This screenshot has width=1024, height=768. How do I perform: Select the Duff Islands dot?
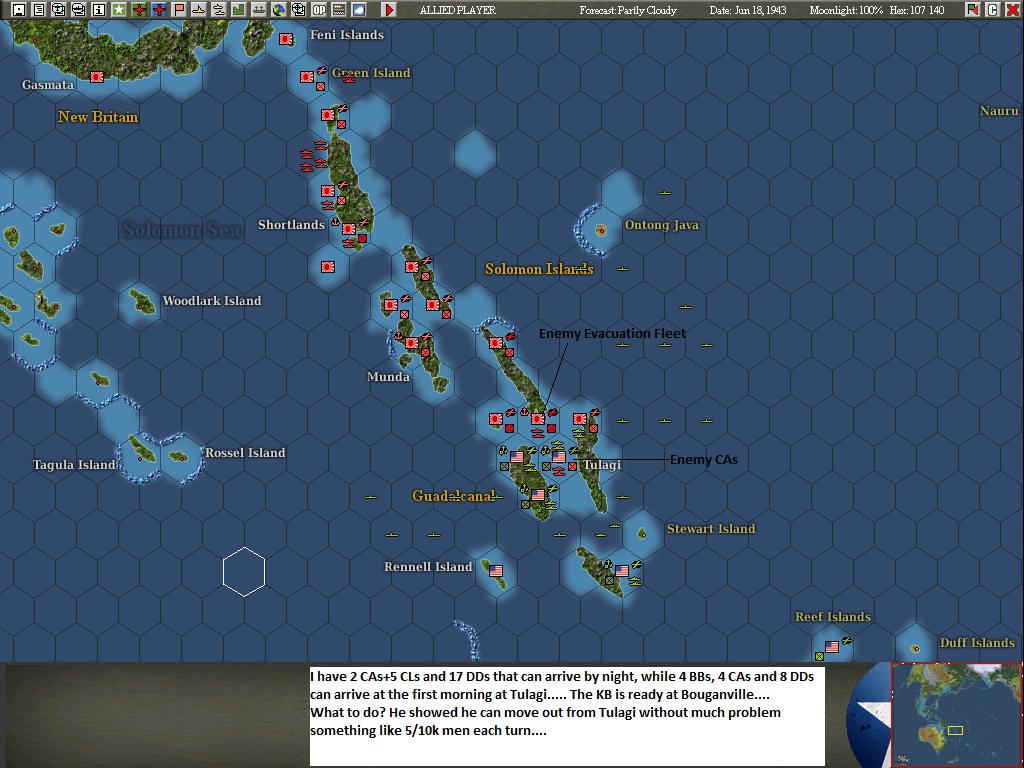click(915, 648)
